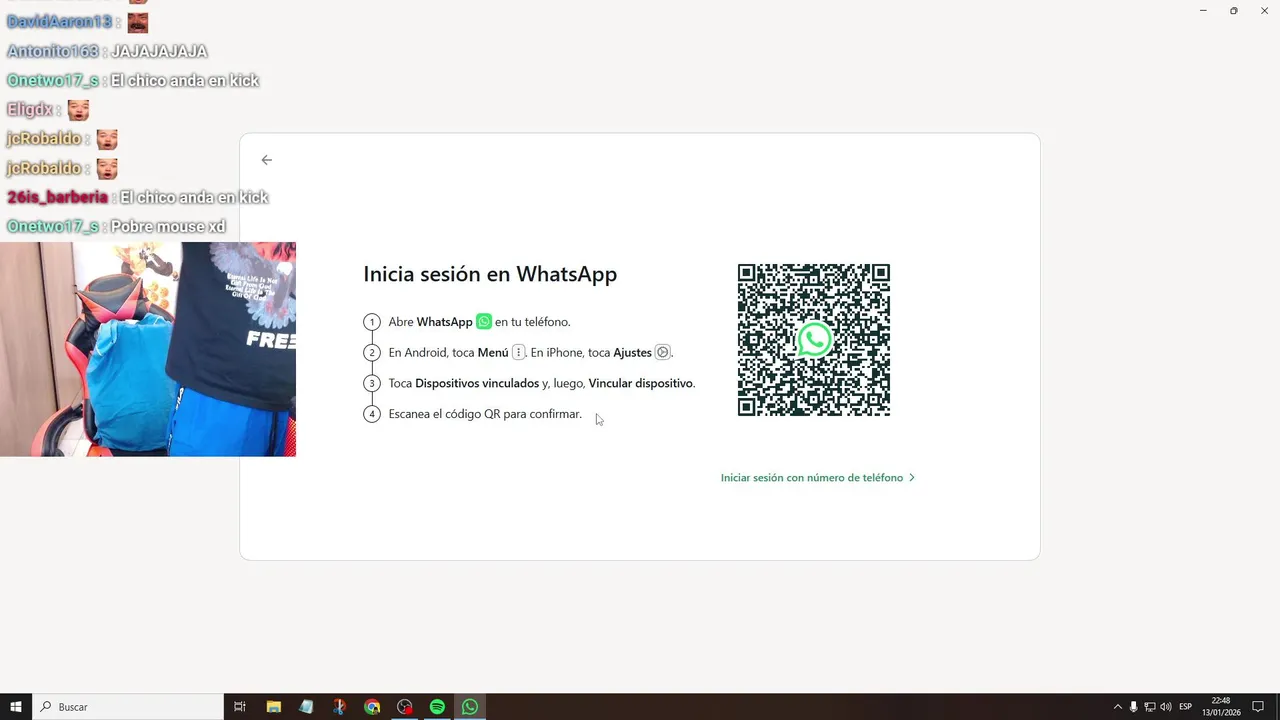Open the Windows notification center

1258,707
